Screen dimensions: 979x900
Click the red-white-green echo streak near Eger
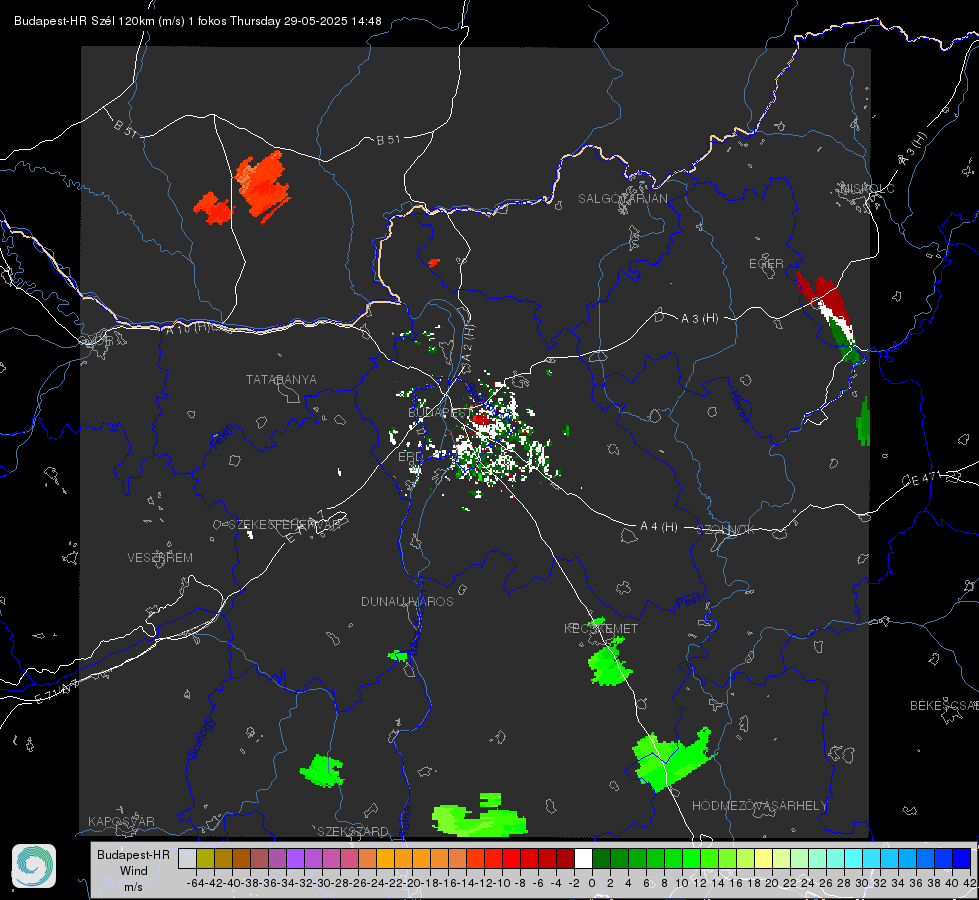[829, 318]
